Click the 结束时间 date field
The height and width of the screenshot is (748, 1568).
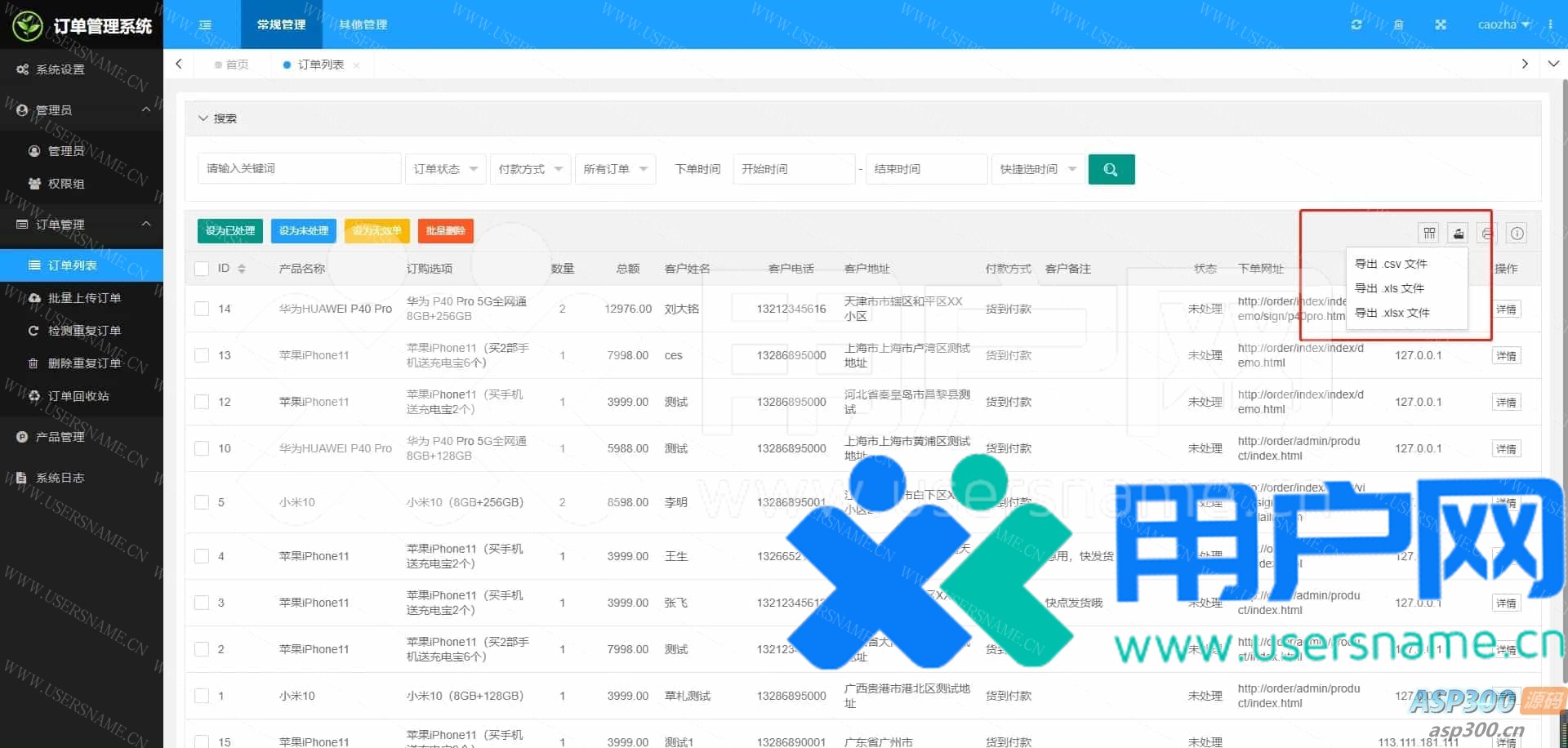tap(926, 169)
